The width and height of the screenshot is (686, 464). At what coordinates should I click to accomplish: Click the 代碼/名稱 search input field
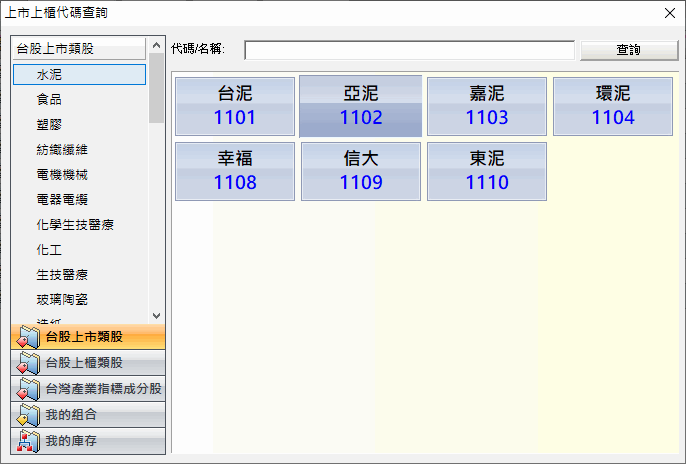pos(409,50)
